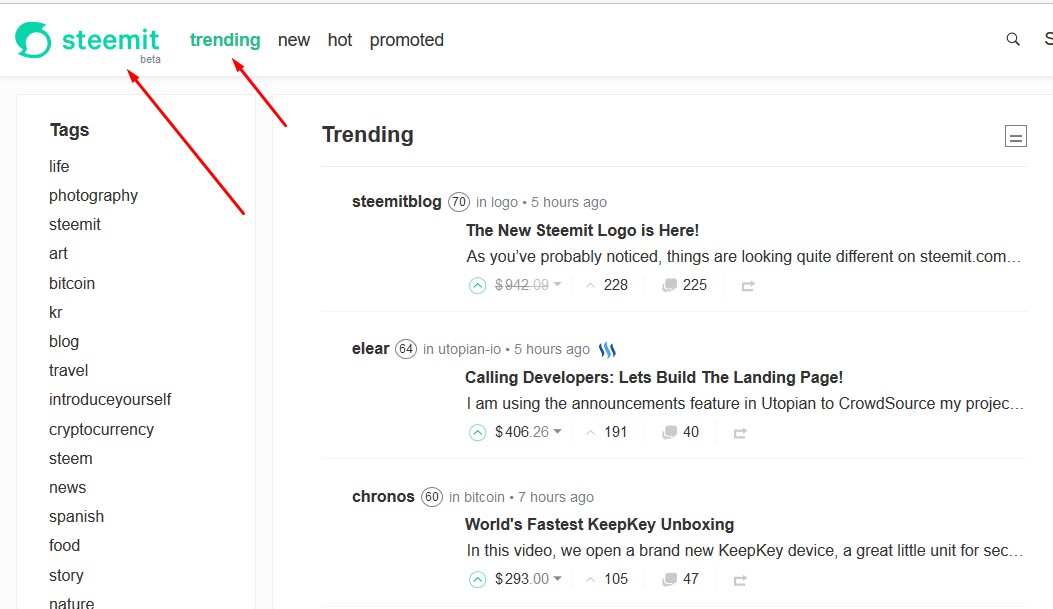This screenshot has width=1053, height=609.
Task: Visit elear author profile
Action: [x=370, y=348]
